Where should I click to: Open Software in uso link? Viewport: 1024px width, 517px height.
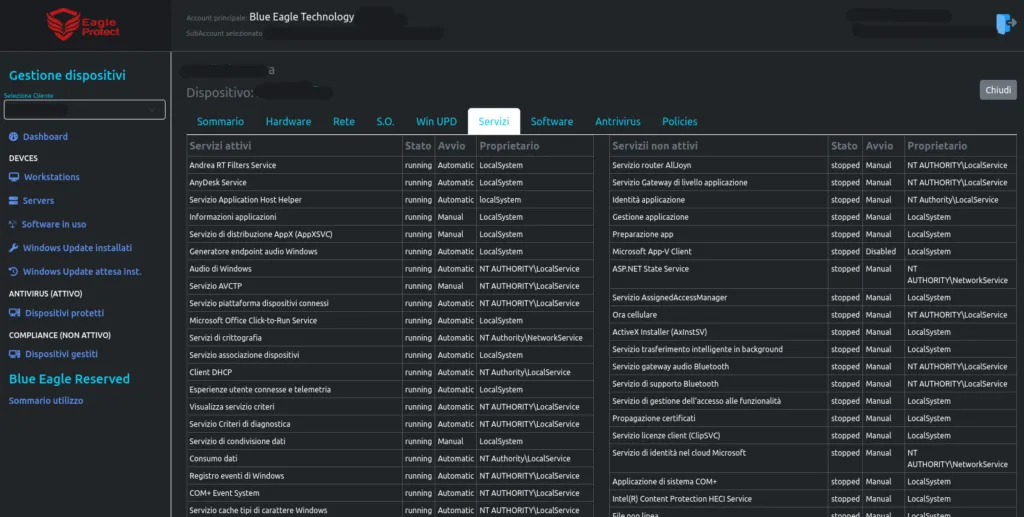54,224
